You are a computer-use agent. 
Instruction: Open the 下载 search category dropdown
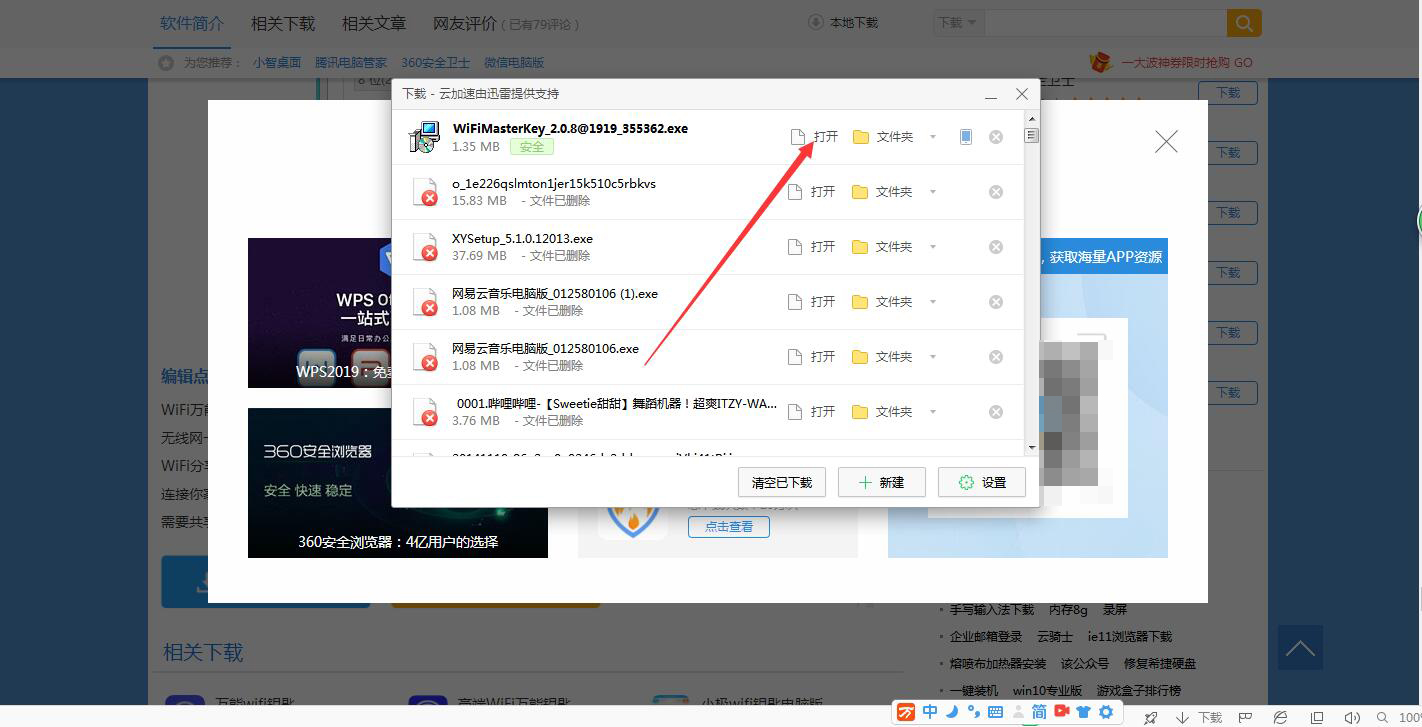coord(958,23)
